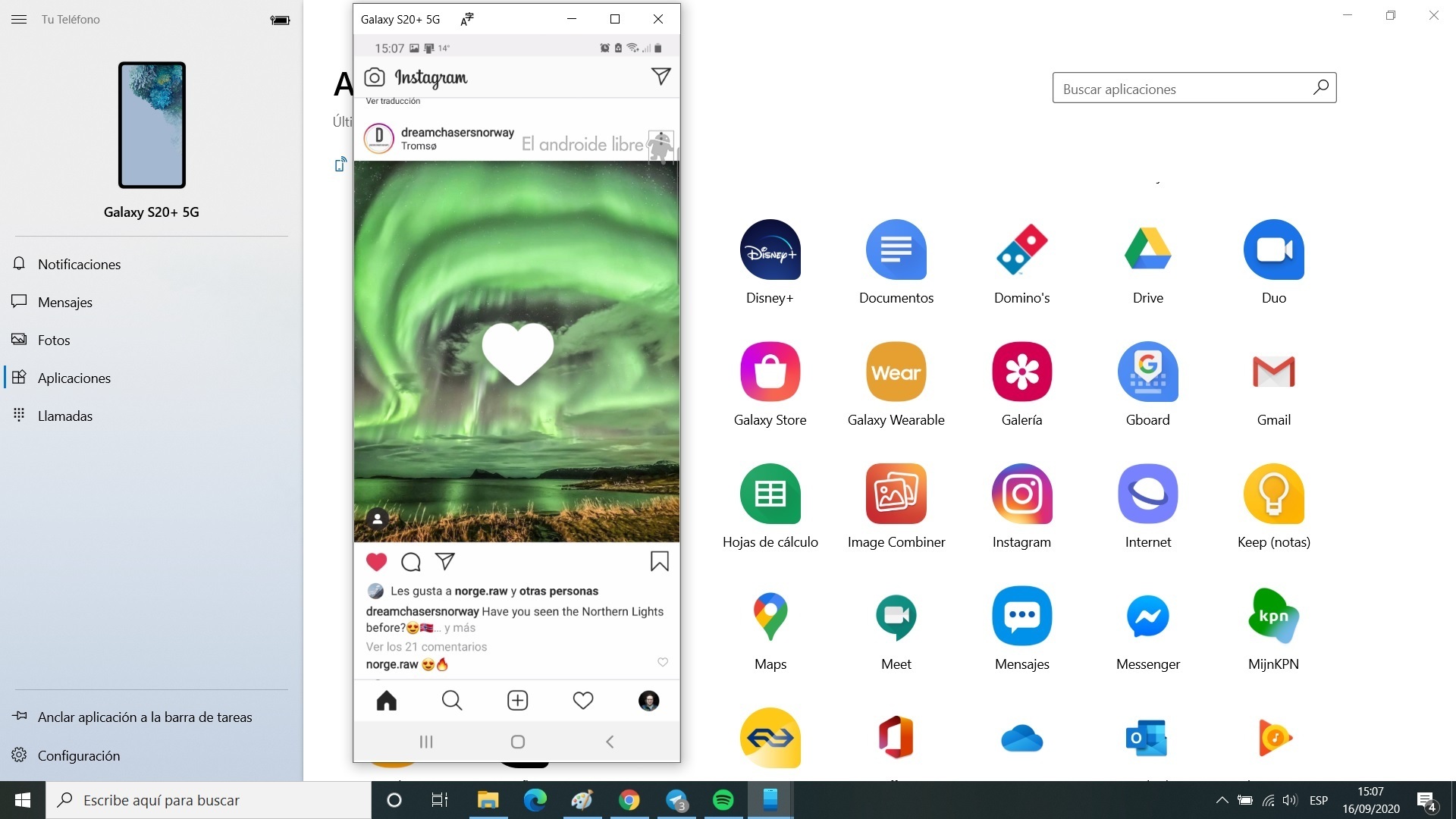Open Instagram profile avatar tab
The height and width of the screenshot is (819, 1456).
(x=648, y=700)
